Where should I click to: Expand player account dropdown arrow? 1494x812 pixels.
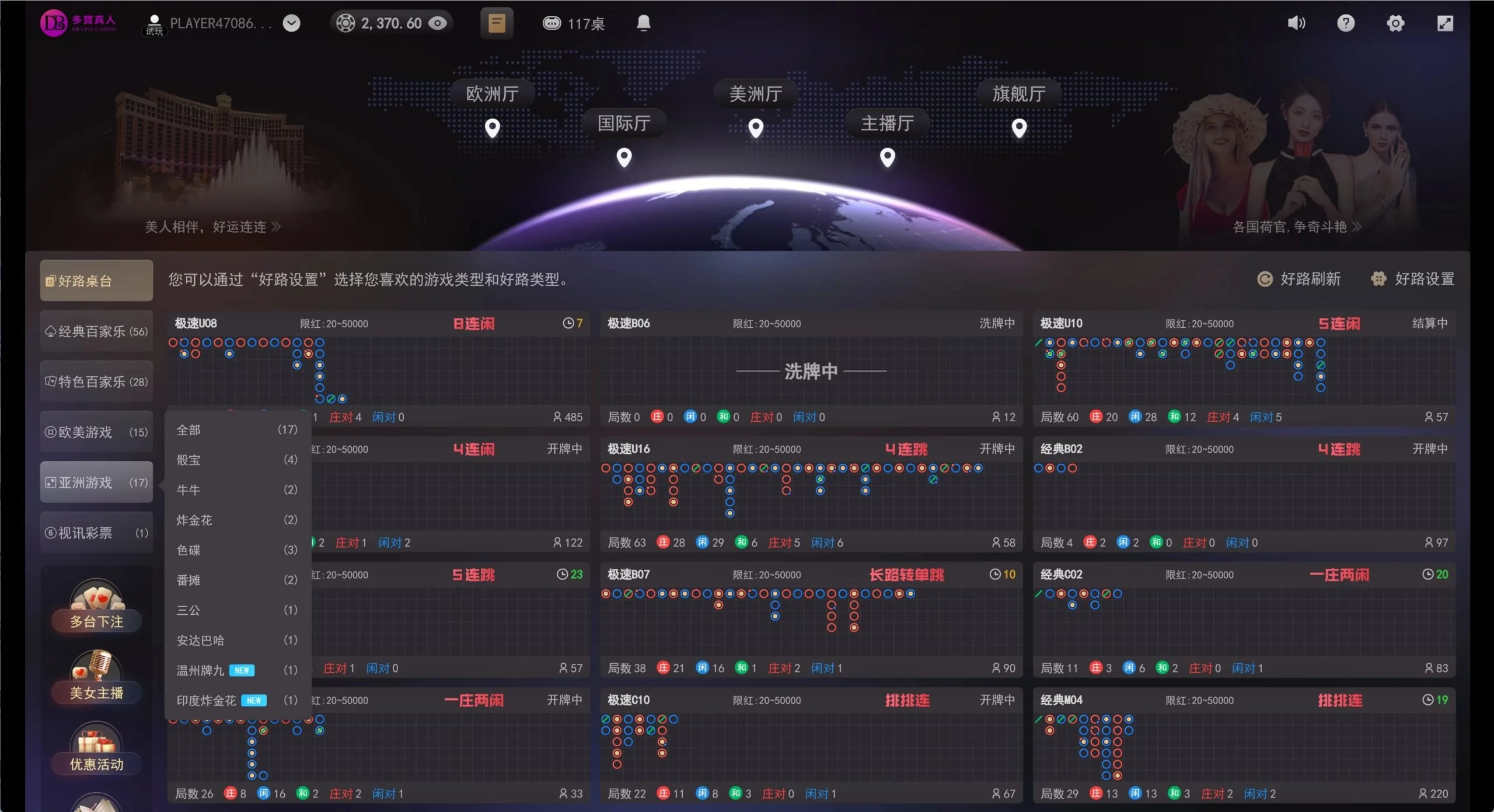point(291,23)
